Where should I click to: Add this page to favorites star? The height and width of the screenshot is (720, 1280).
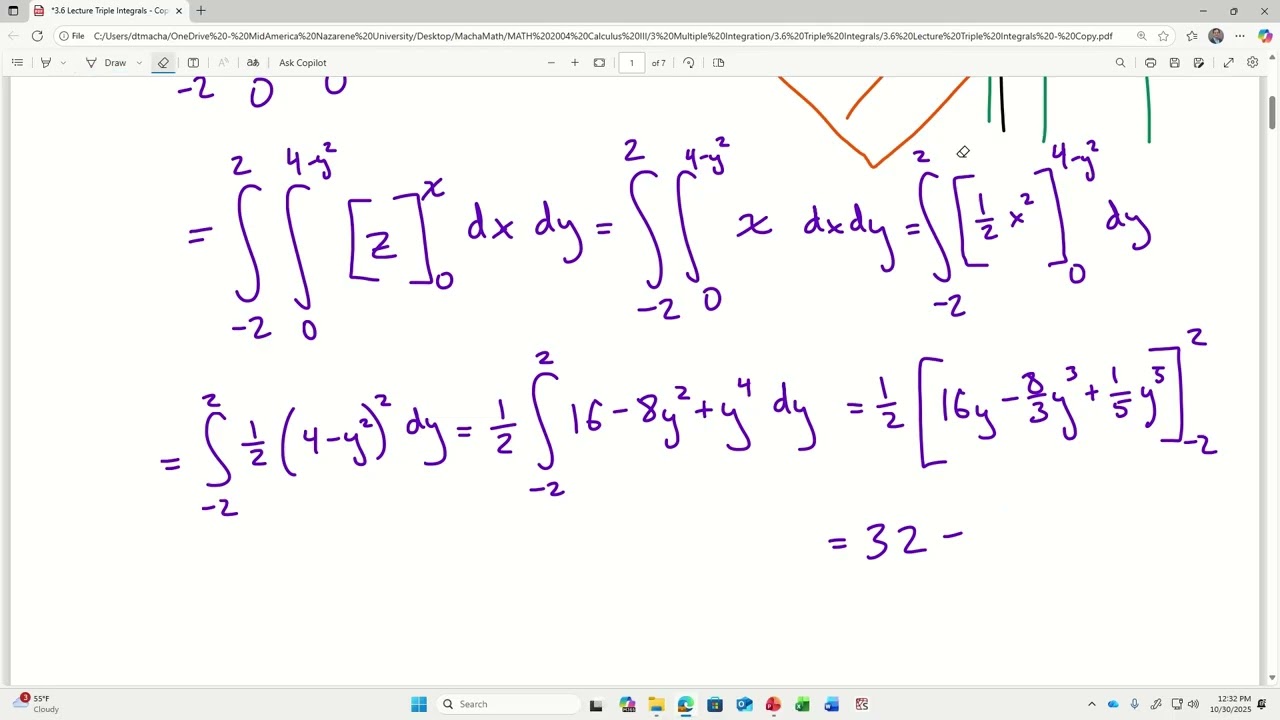1164,36
